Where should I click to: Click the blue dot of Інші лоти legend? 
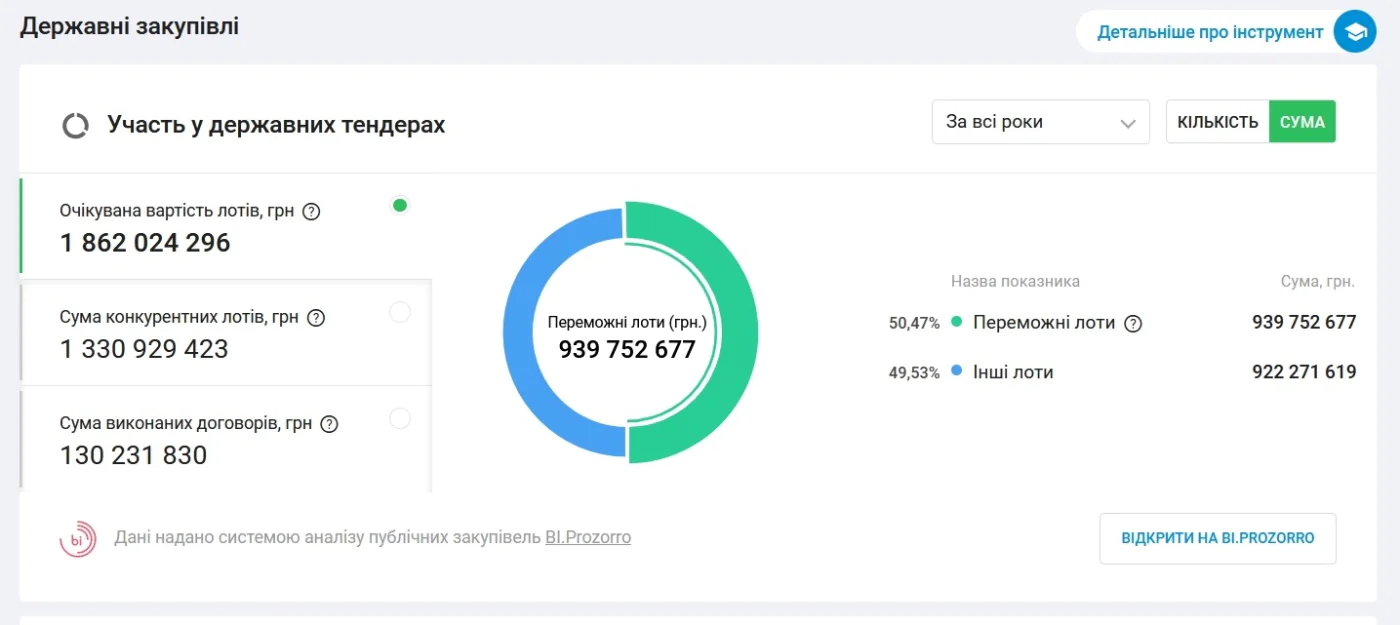(x=957, y=371)
